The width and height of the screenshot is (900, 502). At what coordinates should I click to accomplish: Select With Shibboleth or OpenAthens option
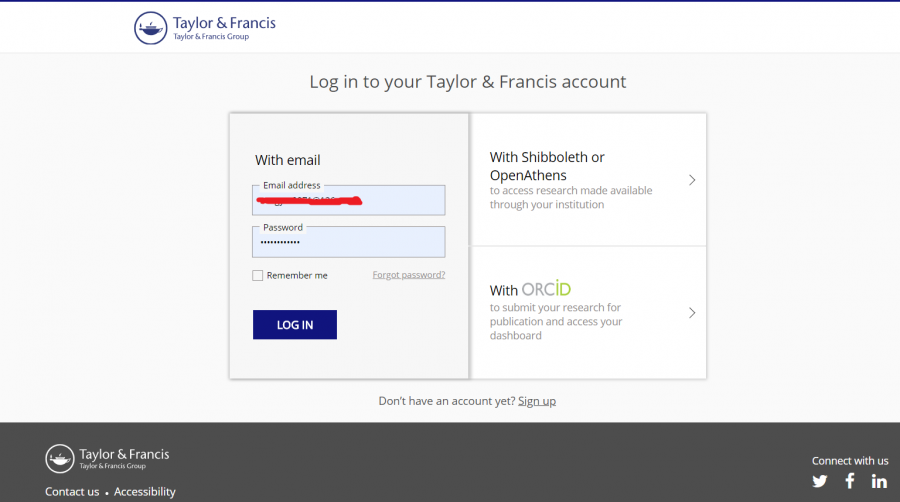pyautogui.click(x=547, y=166)
